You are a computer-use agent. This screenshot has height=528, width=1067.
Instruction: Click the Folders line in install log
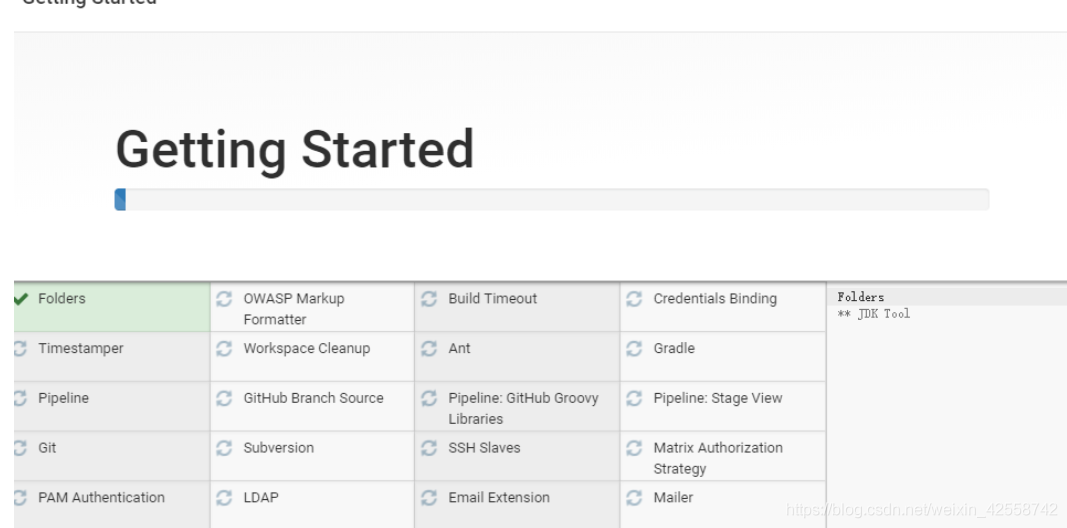[861, 297]
